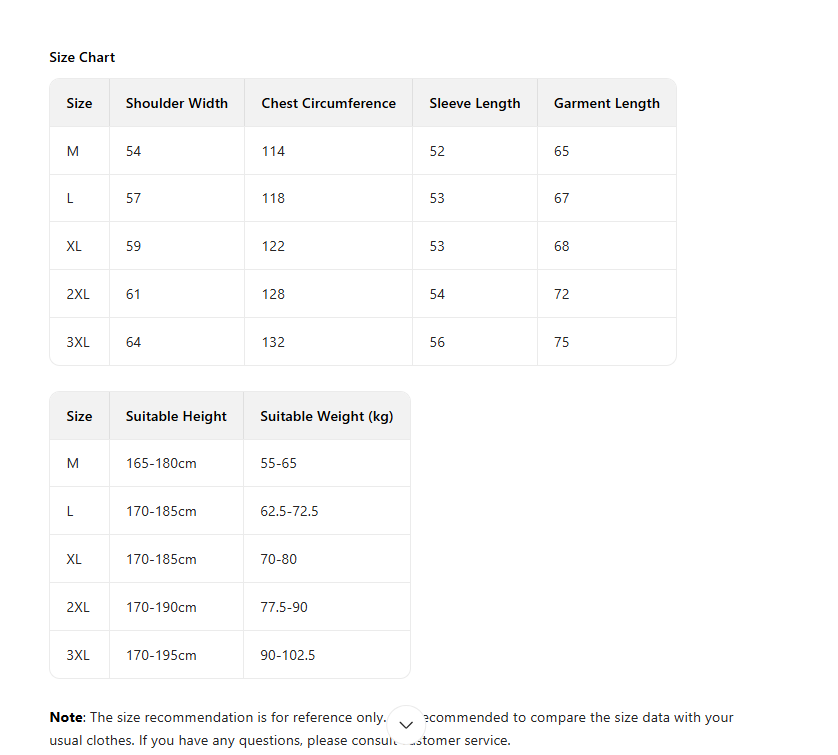Viewport: 838px width, 755px height.
Task: Click the 2XL row in height table
Action: [78, 607]
